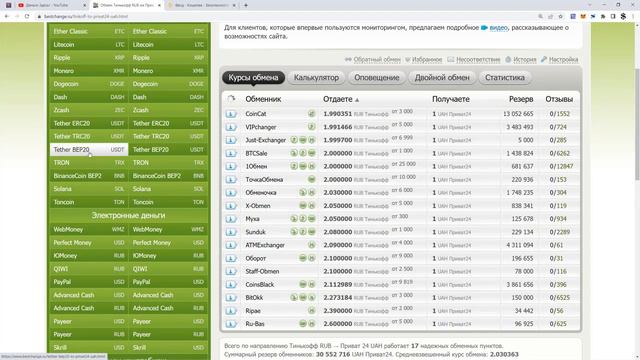Image resolution: width=640 pixels, height=360 pixels.
Task: Open the BTCSale exchanger link
Action: (x=256, y=153)
